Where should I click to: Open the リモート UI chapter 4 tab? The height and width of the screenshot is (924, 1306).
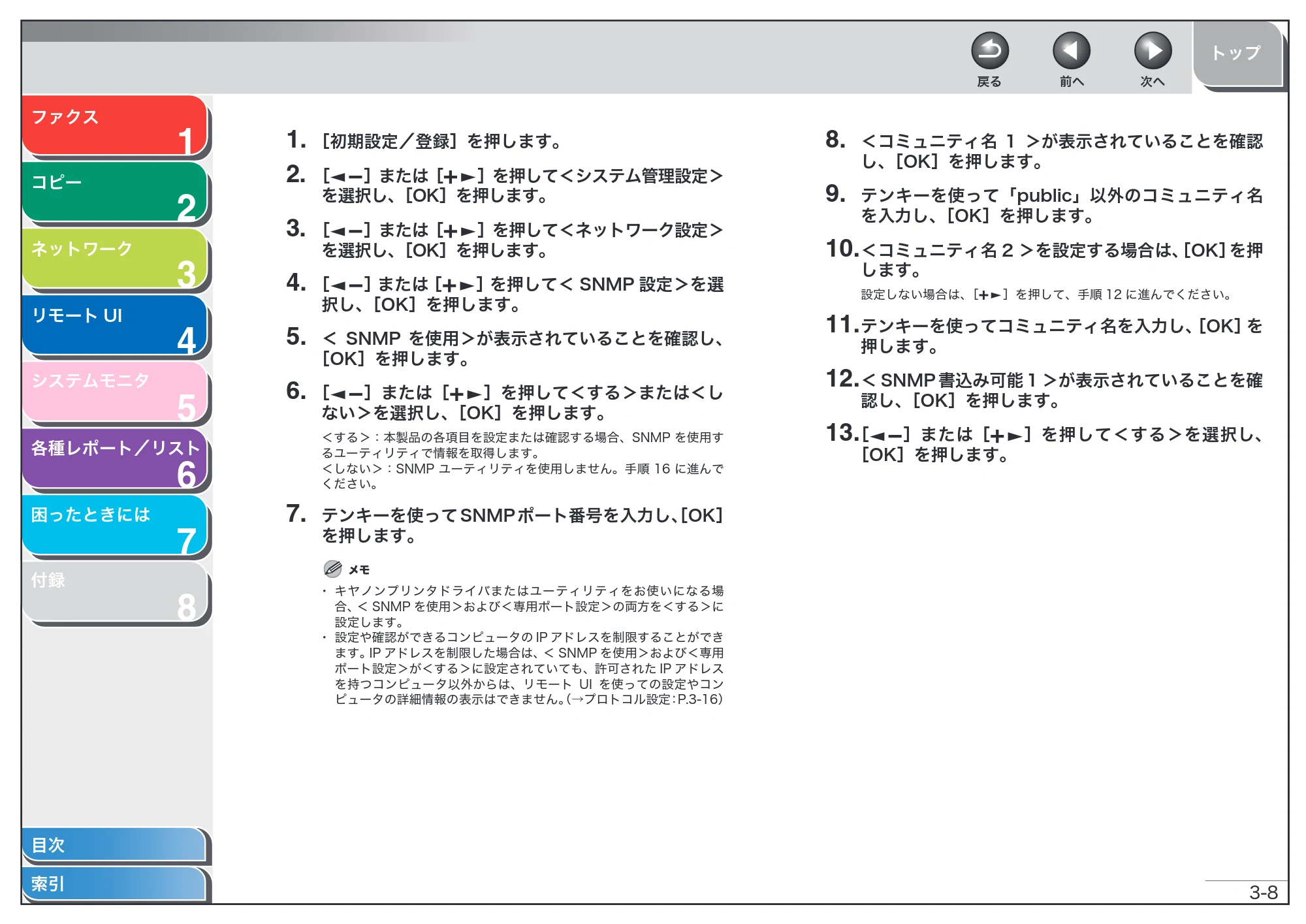click(x=114, y=325)
